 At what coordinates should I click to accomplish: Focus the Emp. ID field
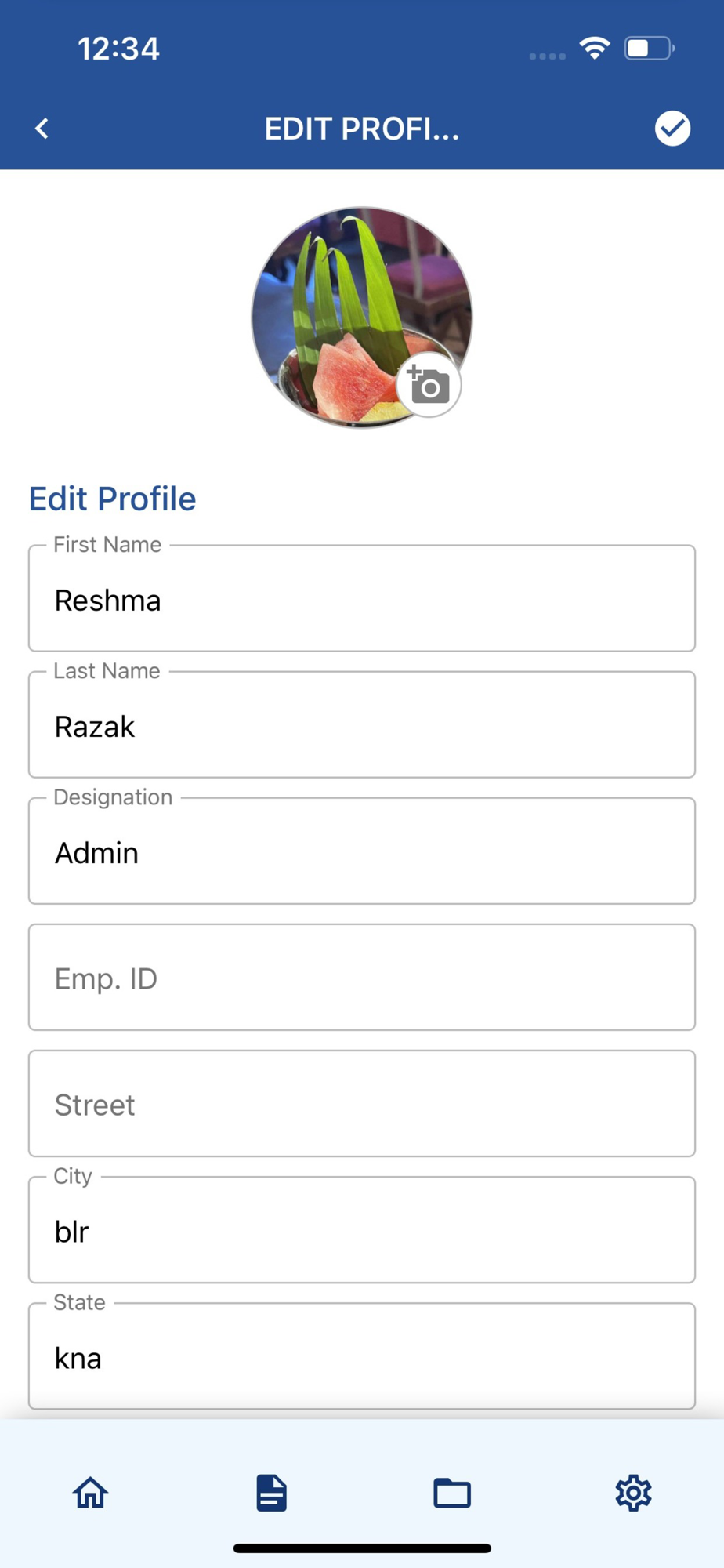pyautogui.click(x=362, y=978)
